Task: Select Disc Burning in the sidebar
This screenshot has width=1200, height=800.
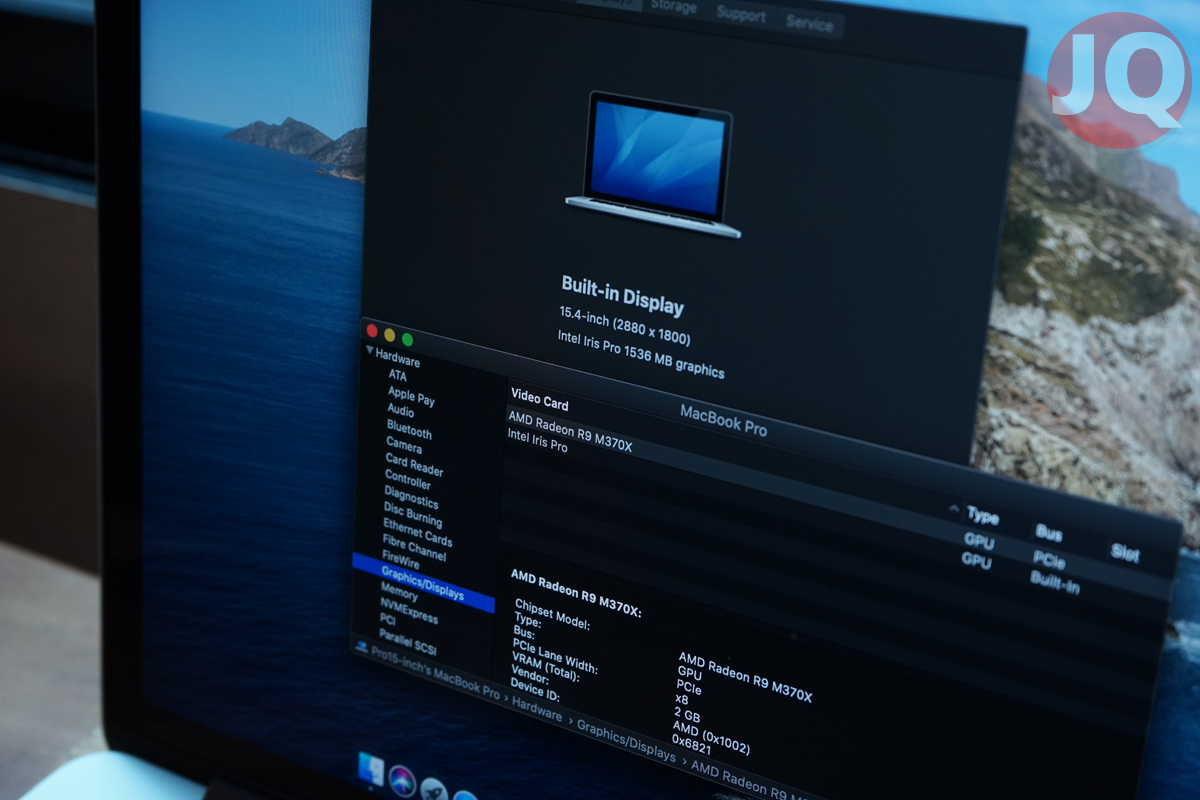Action: (412, 514)
